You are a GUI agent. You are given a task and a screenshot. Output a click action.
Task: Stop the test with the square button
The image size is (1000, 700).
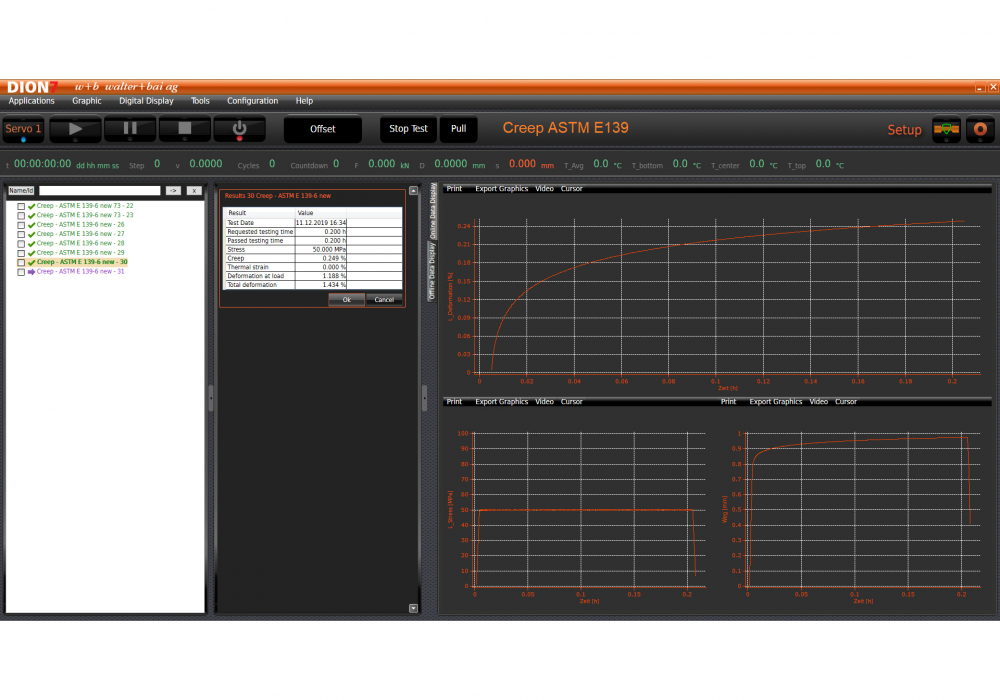click(x=185, y=129)
